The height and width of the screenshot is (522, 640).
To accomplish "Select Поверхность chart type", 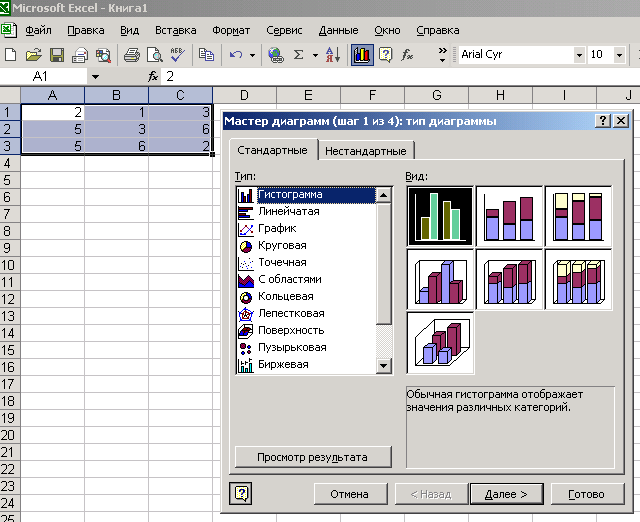I will point(306,331).
